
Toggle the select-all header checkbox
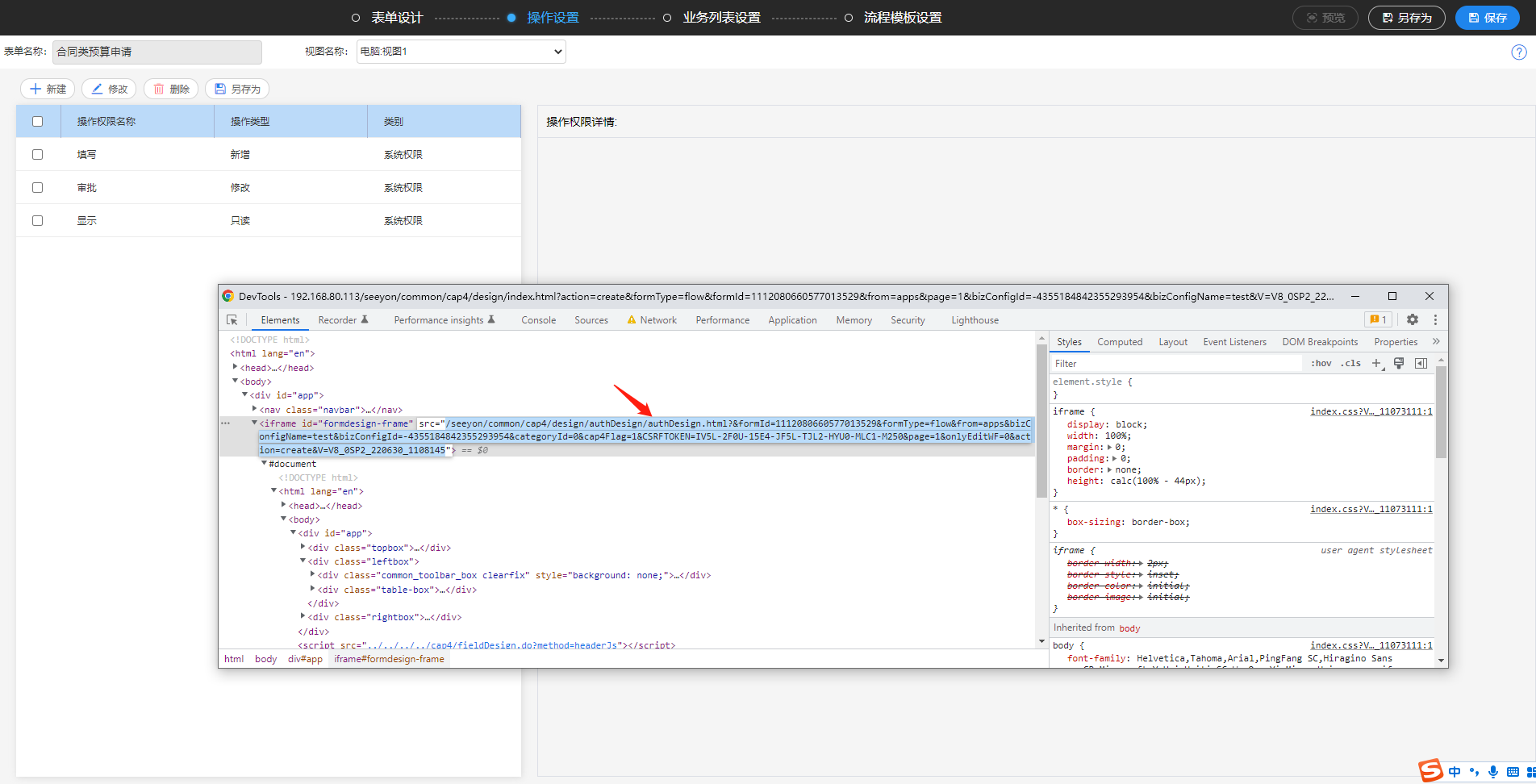coord(37,122)
